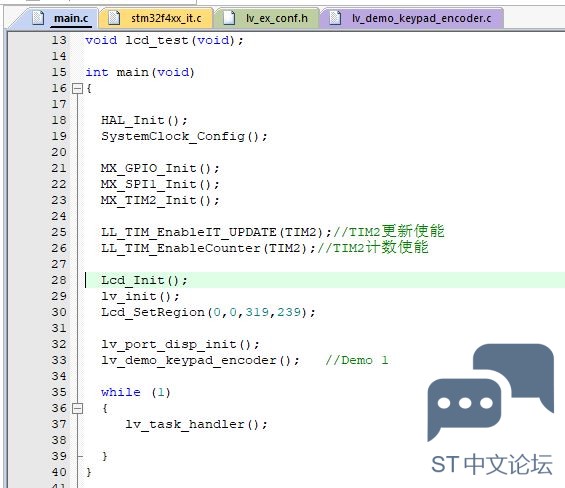Click on MX_TIM2_Init() line
This screenshot has height=488, width=565.
tap(160, 200)
